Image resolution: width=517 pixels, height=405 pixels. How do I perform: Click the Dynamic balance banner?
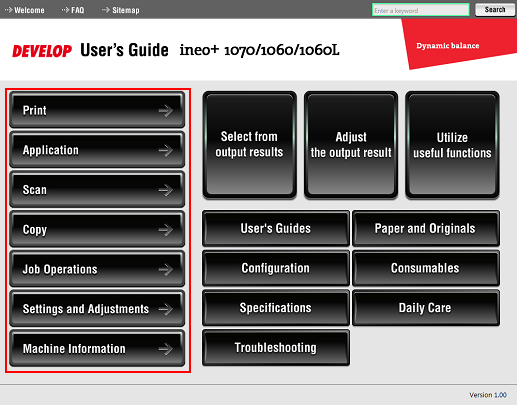[459, 44]
